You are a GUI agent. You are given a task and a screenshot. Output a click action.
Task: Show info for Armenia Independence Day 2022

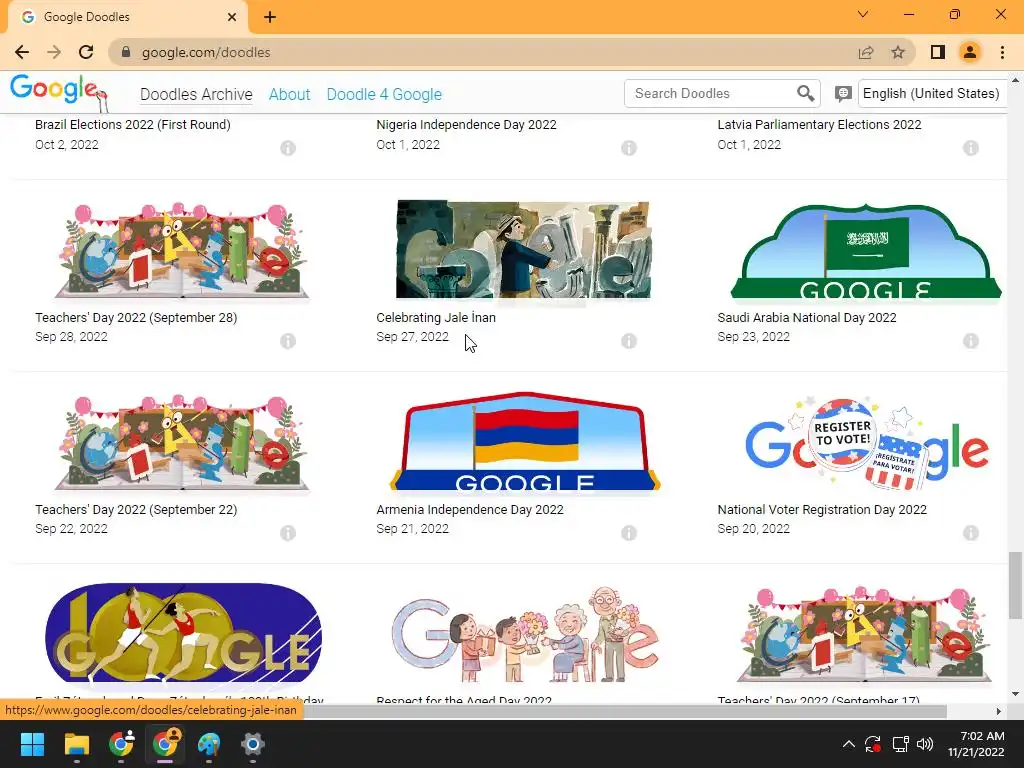click(629, 533)
